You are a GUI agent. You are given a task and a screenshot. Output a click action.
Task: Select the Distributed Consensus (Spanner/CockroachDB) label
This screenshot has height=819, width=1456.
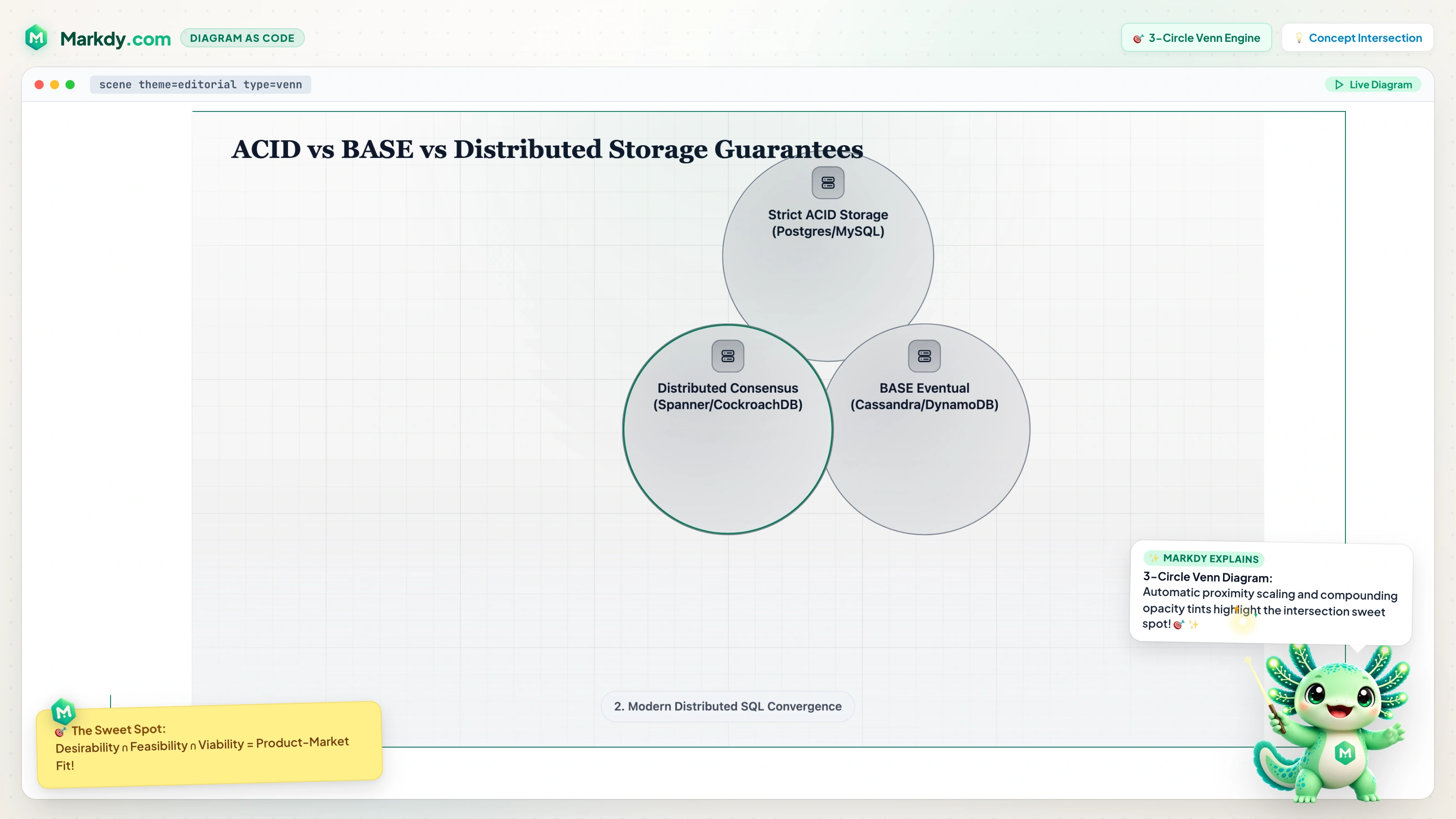[x=728, y=396]
